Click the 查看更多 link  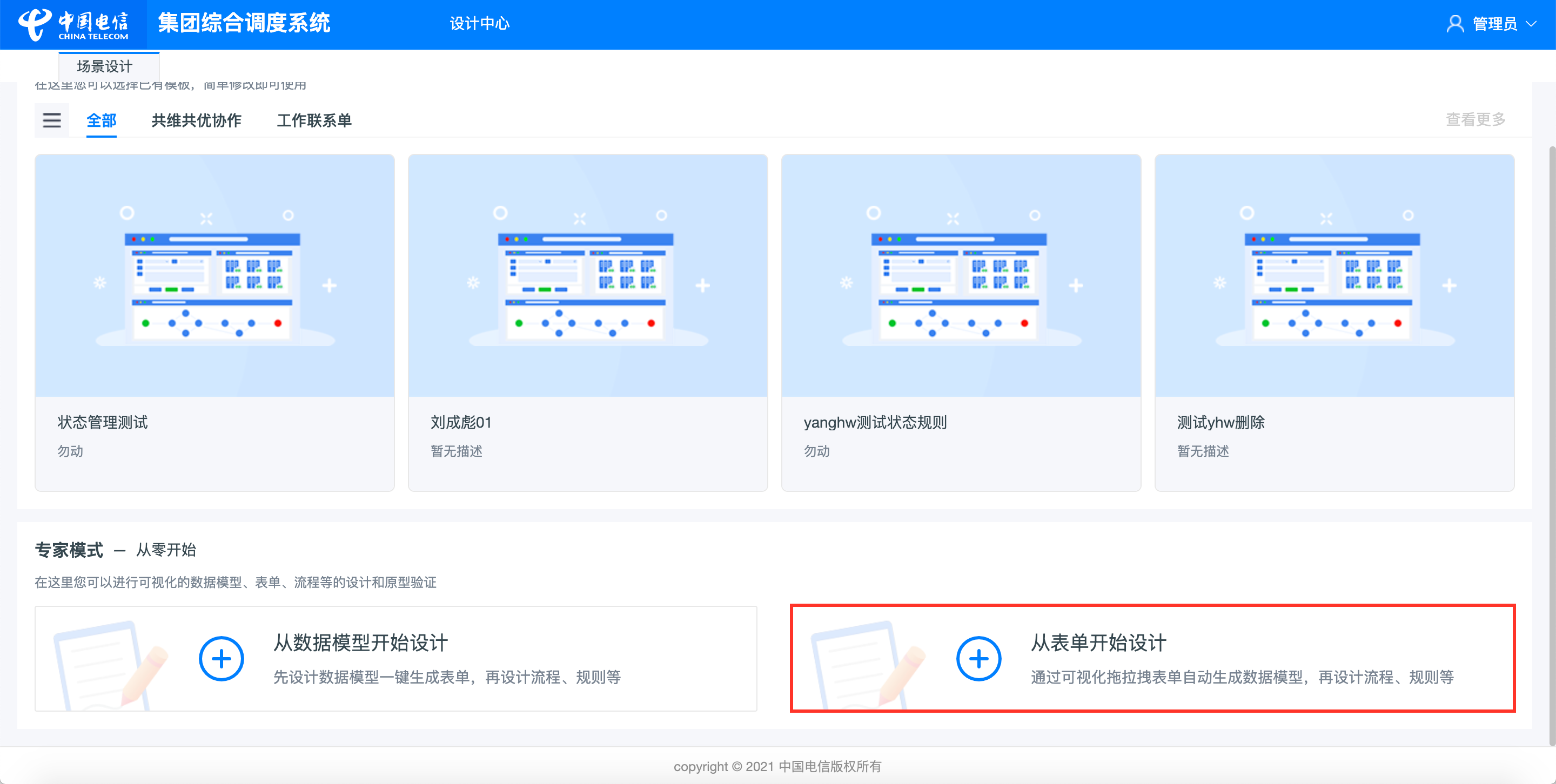[1475, 119]
